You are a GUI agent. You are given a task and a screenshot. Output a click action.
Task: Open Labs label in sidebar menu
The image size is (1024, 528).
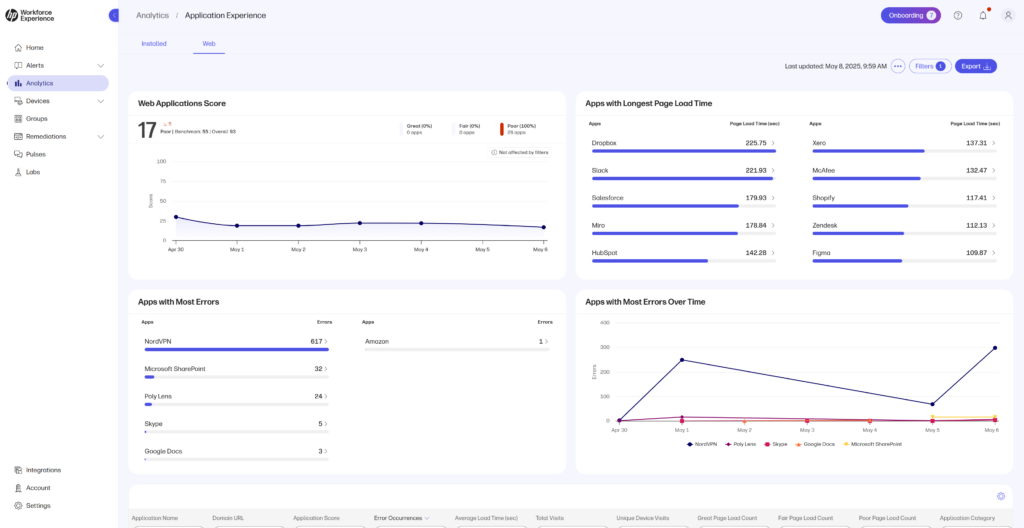point(33,172)
